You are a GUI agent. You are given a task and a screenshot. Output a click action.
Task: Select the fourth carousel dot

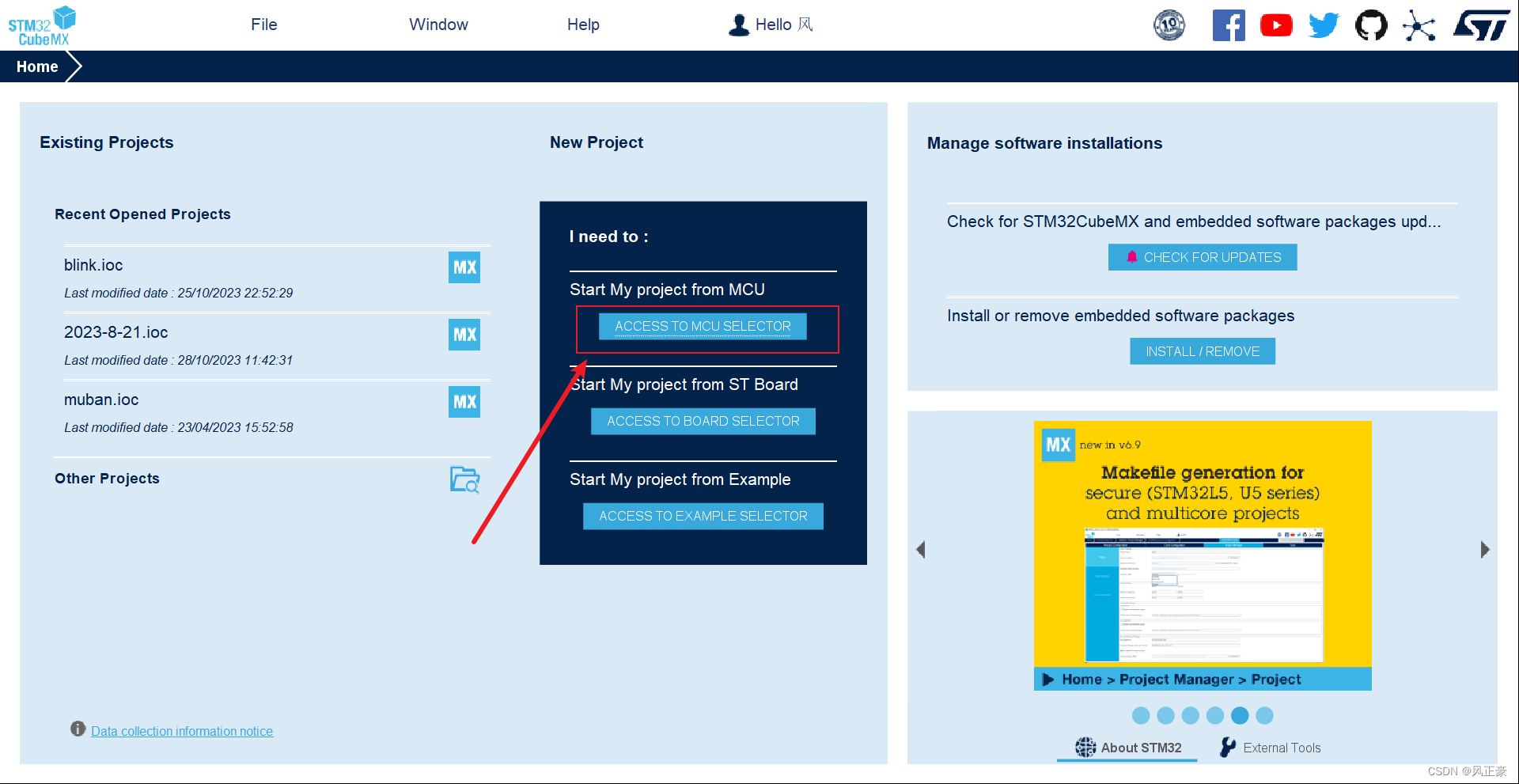pos(1215,715)
